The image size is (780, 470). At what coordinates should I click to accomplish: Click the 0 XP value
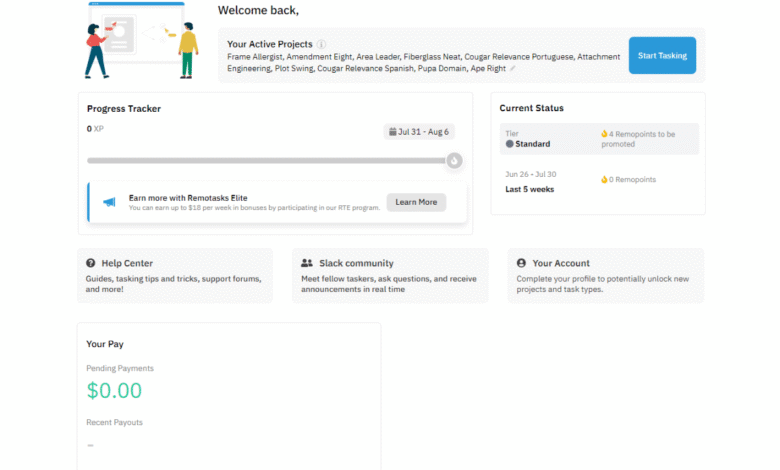pos(95,129)
